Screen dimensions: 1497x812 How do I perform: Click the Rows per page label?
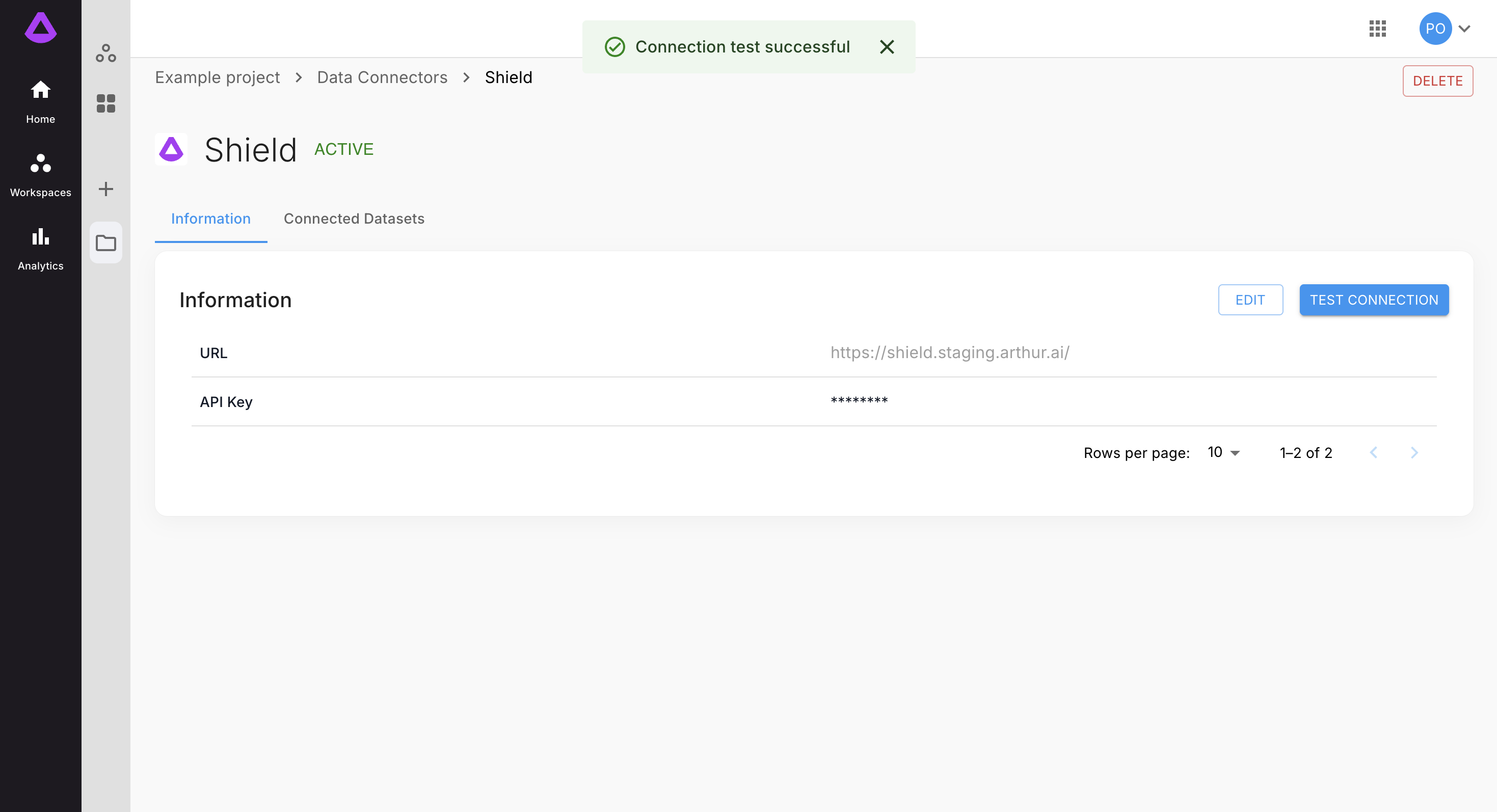tap(1137, 453)
